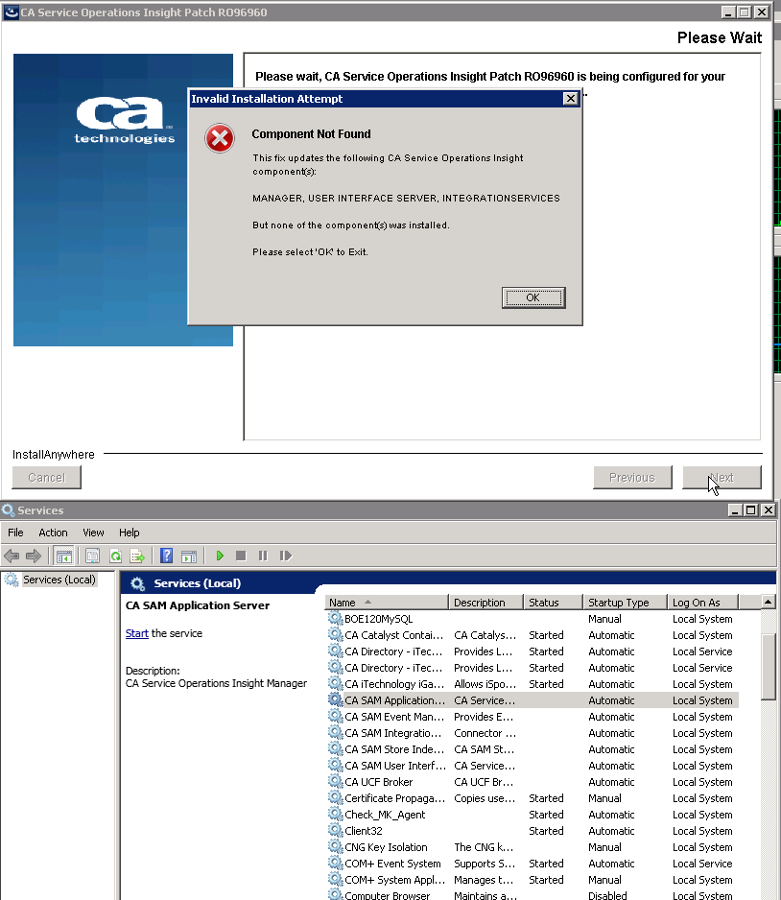Screen dimensions: 781x900
Task: Click the gear icon next to BOE120MySQL
Action: point(335,618)
